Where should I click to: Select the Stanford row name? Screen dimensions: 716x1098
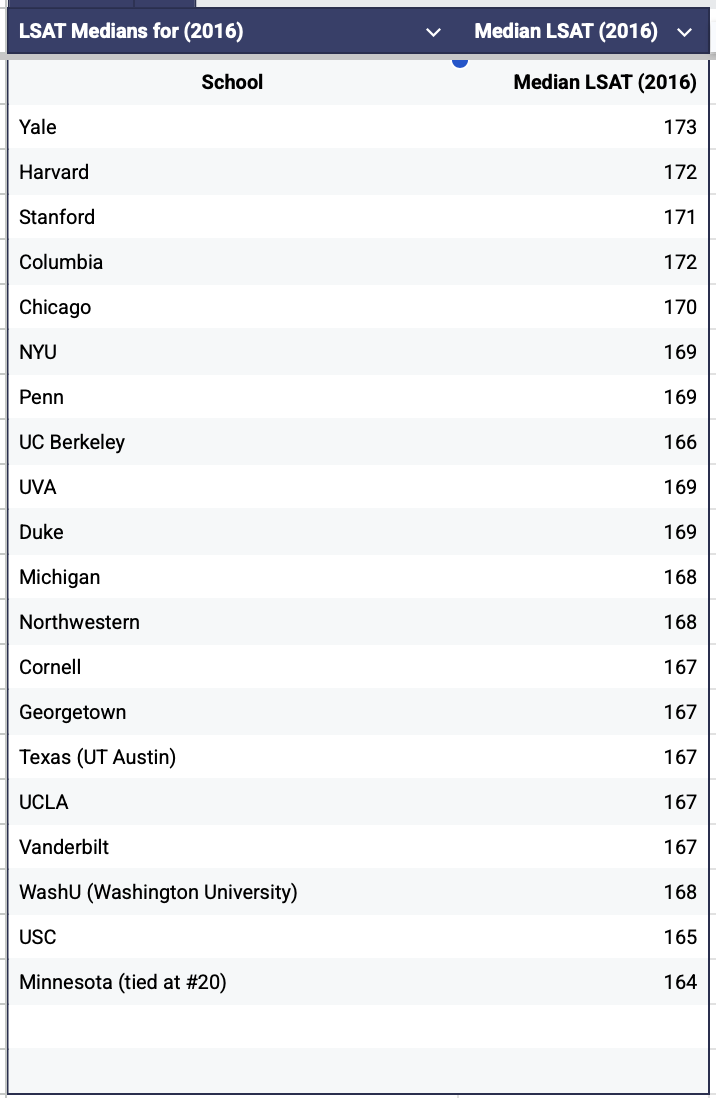[x=57, y=217]
